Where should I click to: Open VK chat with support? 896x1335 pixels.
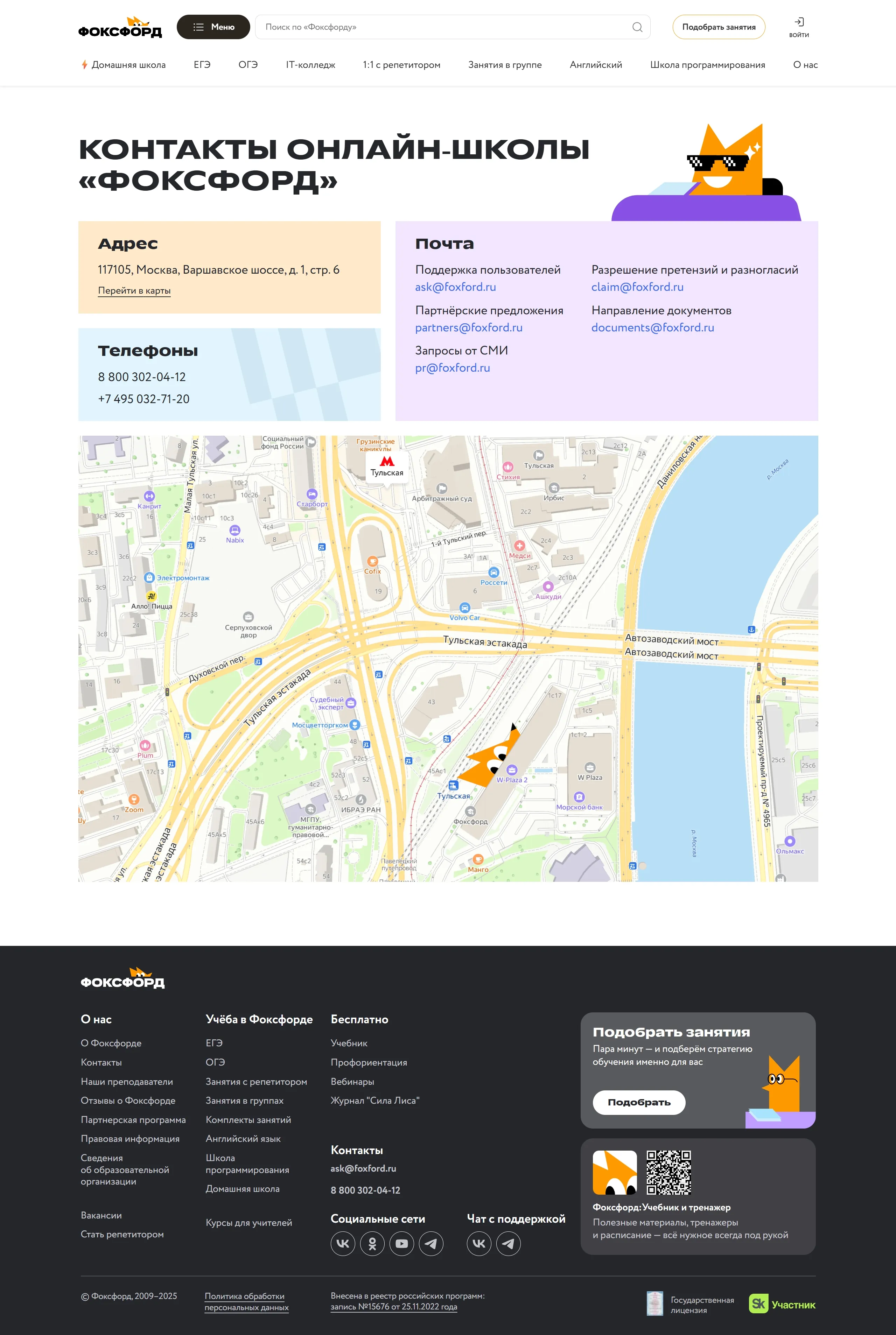(479, 1243)
